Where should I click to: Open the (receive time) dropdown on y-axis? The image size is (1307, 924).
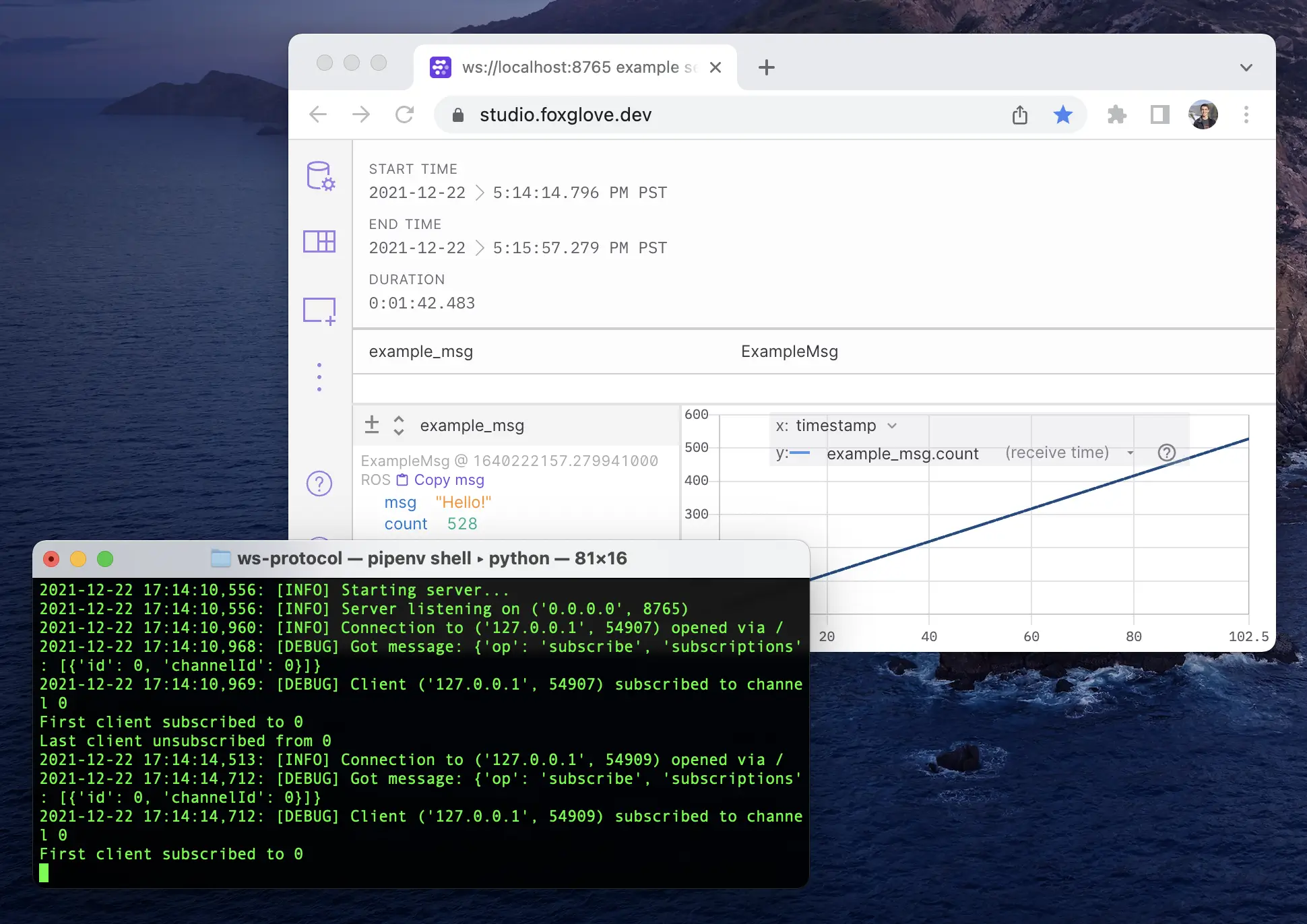1132,453
